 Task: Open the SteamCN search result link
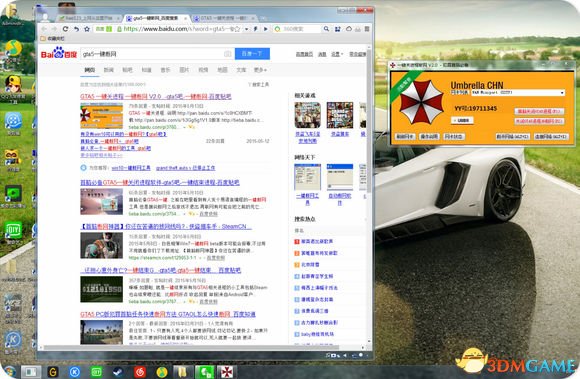(x=166, y=226)
